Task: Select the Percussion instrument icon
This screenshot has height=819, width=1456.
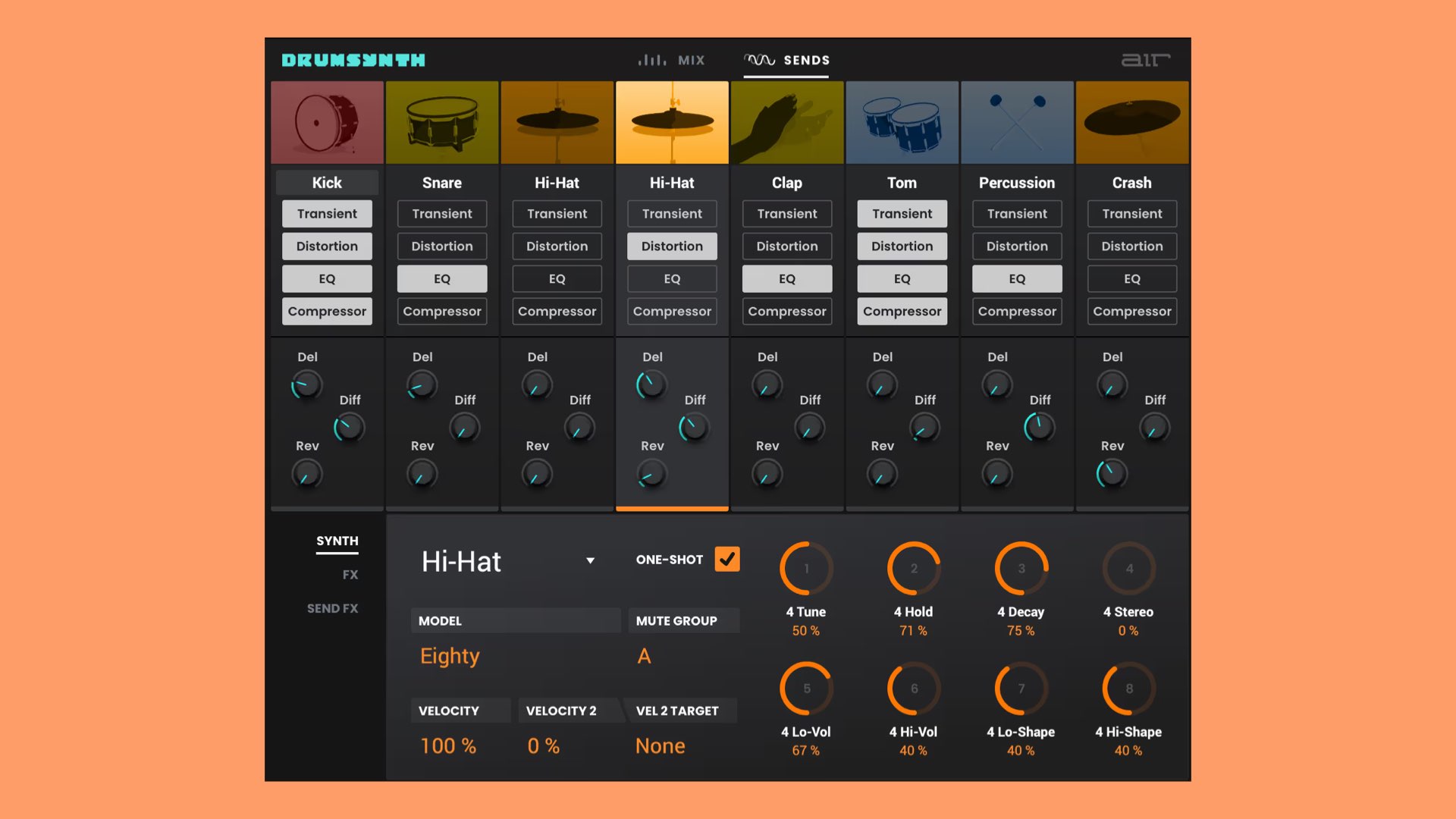Action: click(1016, 123)
